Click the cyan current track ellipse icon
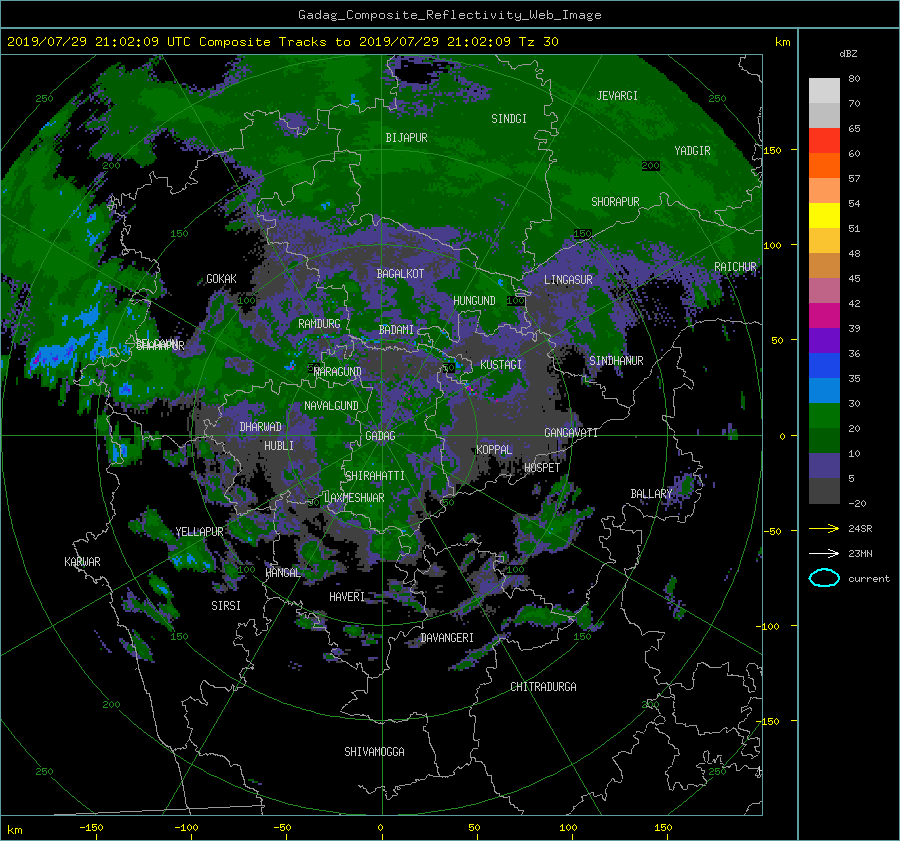 (824, 578)
